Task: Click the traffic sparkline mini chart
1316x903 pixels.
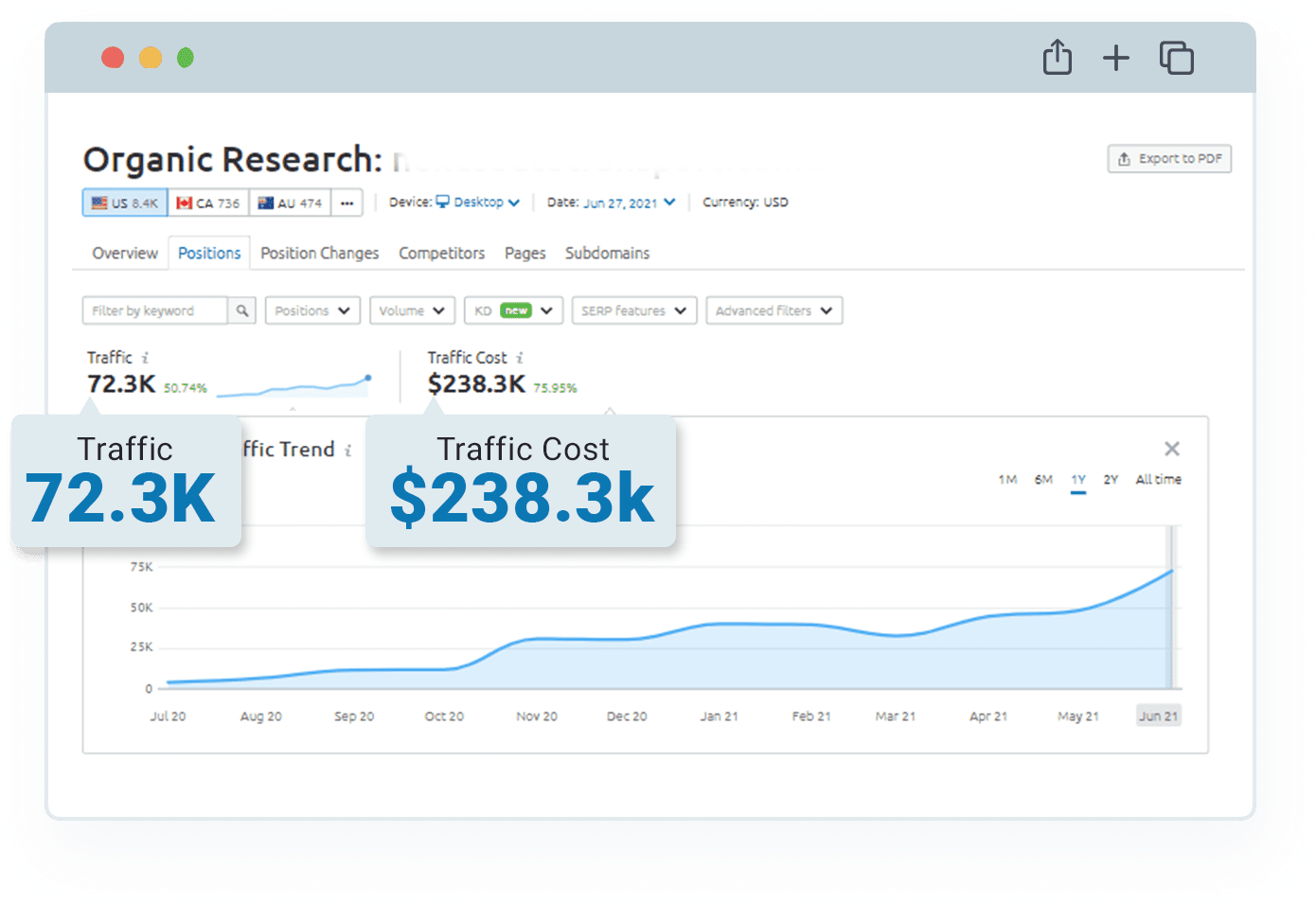Action: pyautogui.click(x=294, y=385)
